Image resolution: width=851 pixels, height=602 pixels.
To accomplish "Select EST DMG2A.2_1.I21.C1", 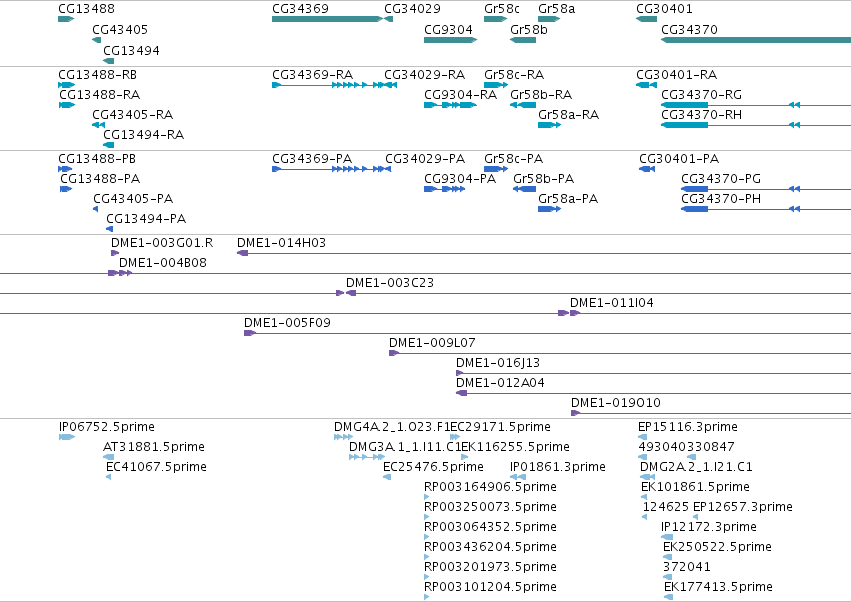I will click(696, 467).
